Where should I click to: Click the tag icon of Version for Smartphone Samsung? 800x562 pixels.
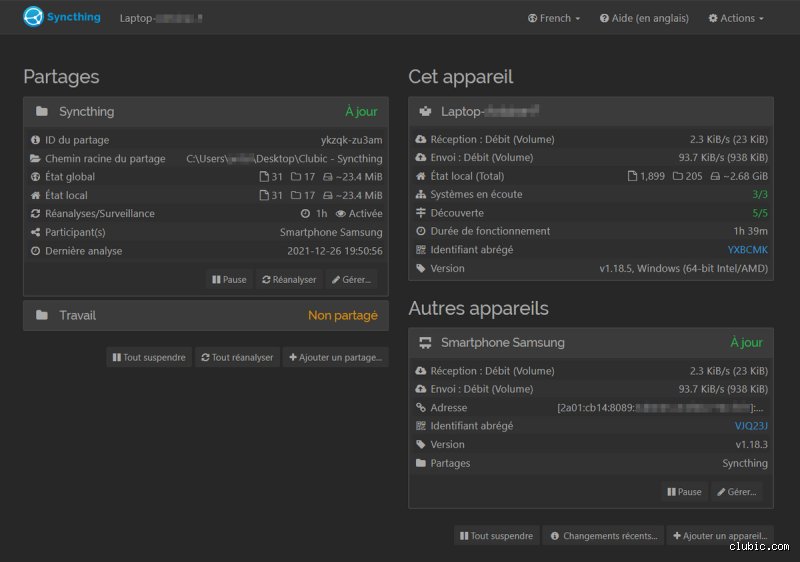point(420,445)
